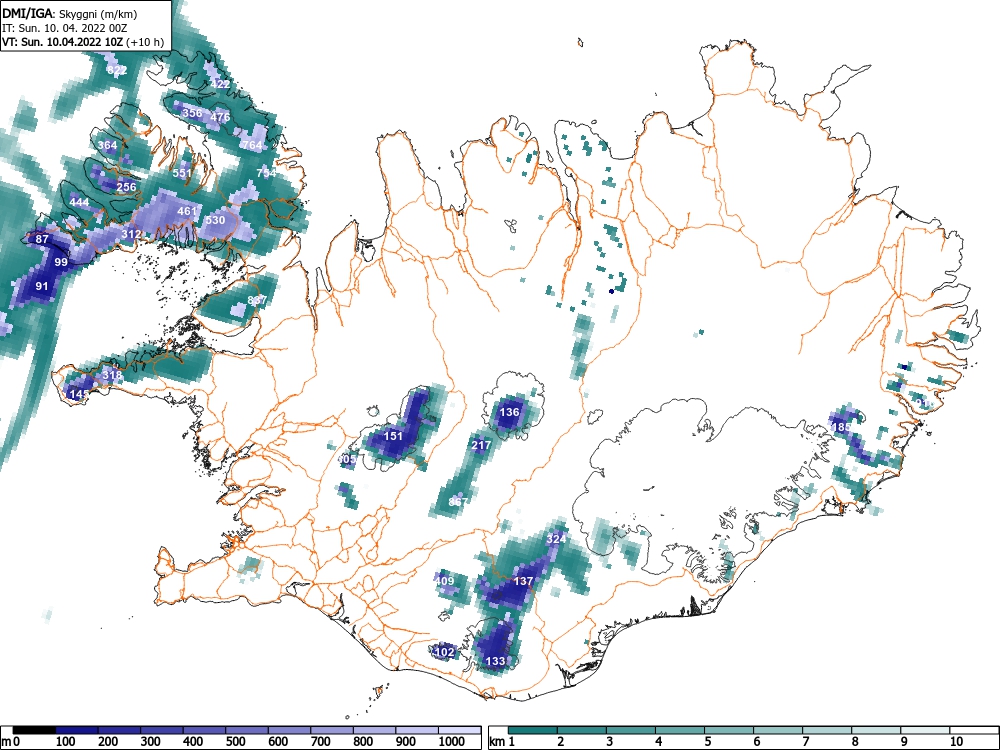
Task: Click the visibility value 151
Action: pyautogui.click(x=393, y=436)
